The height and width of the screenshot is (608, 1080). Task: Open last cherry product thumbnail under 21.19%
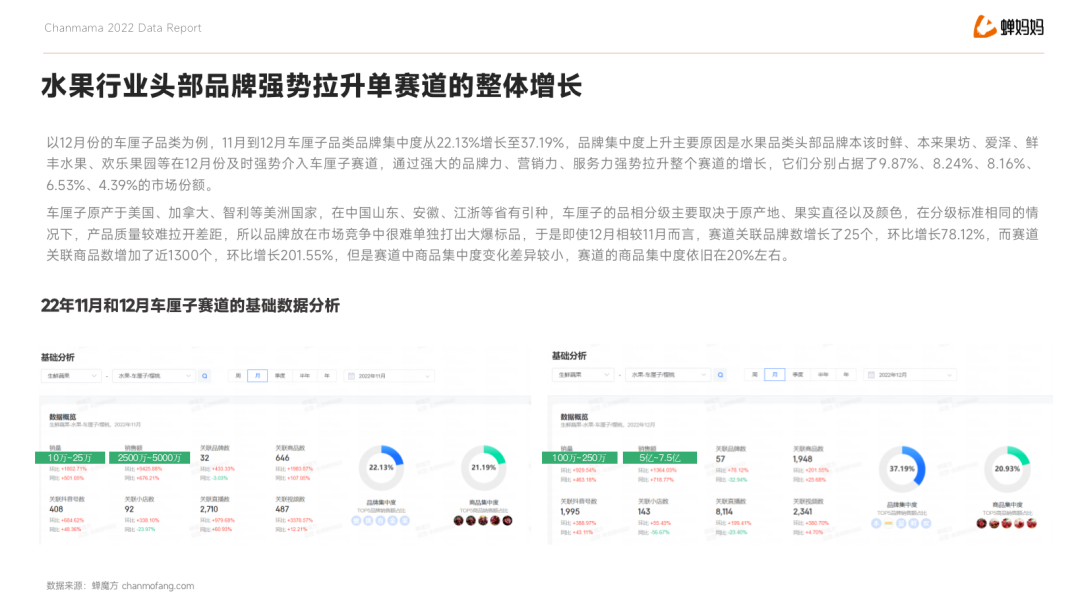point(508,521)
